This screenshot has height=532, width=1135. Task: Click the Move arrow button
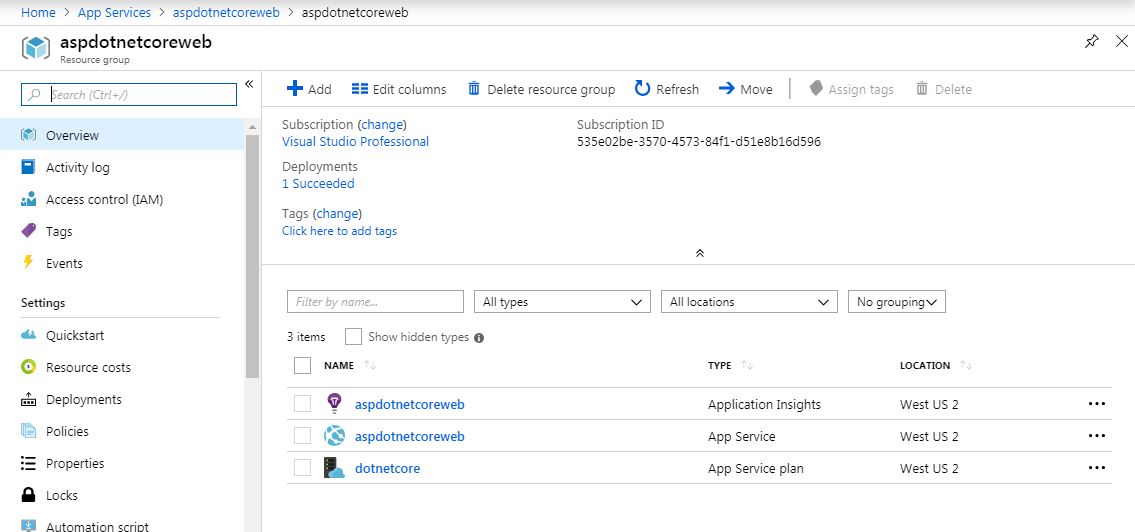(746, 89)
